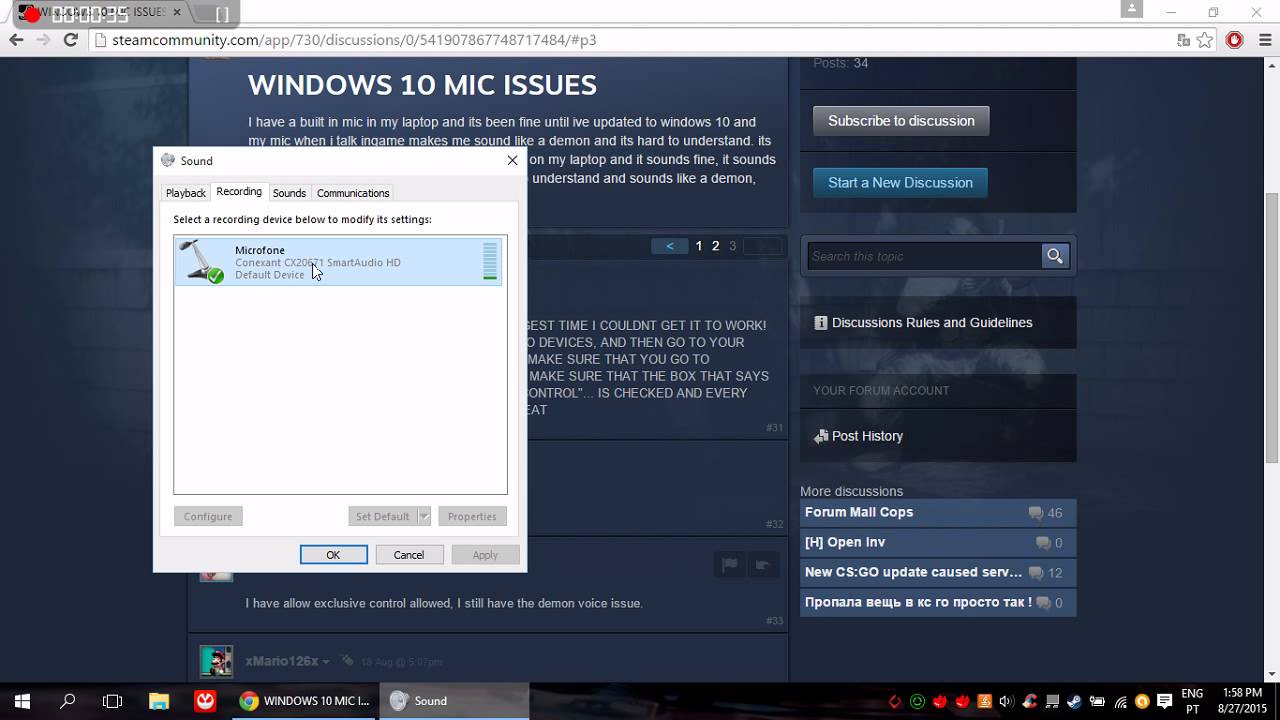Viewport: 1280px width, 720px height.
Task: Click the Steam tray icon
Action: coord(1075,701)
